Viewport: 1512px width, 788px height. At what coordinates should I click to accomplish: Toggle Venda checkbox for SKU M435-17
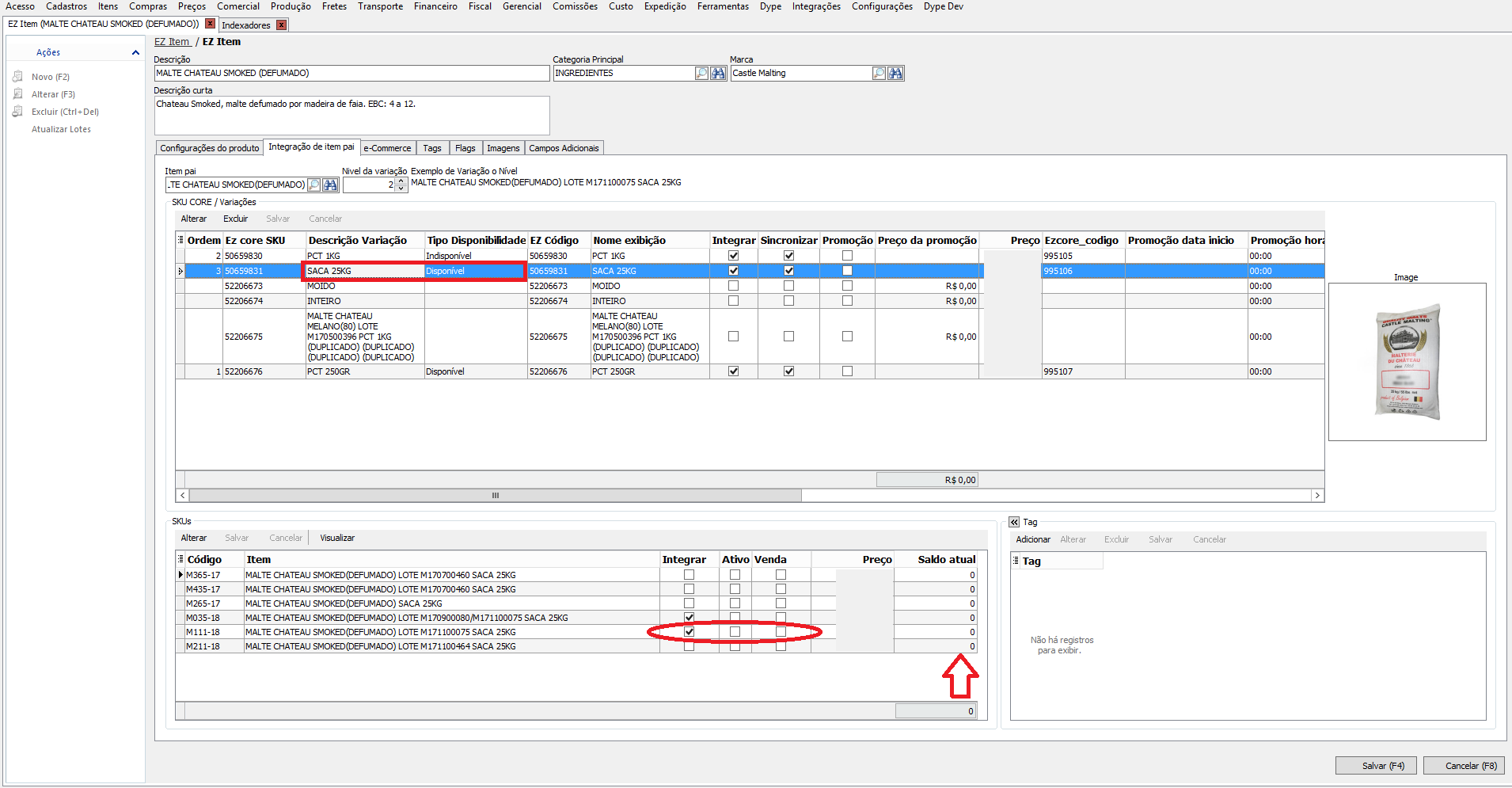click(781, 589)
